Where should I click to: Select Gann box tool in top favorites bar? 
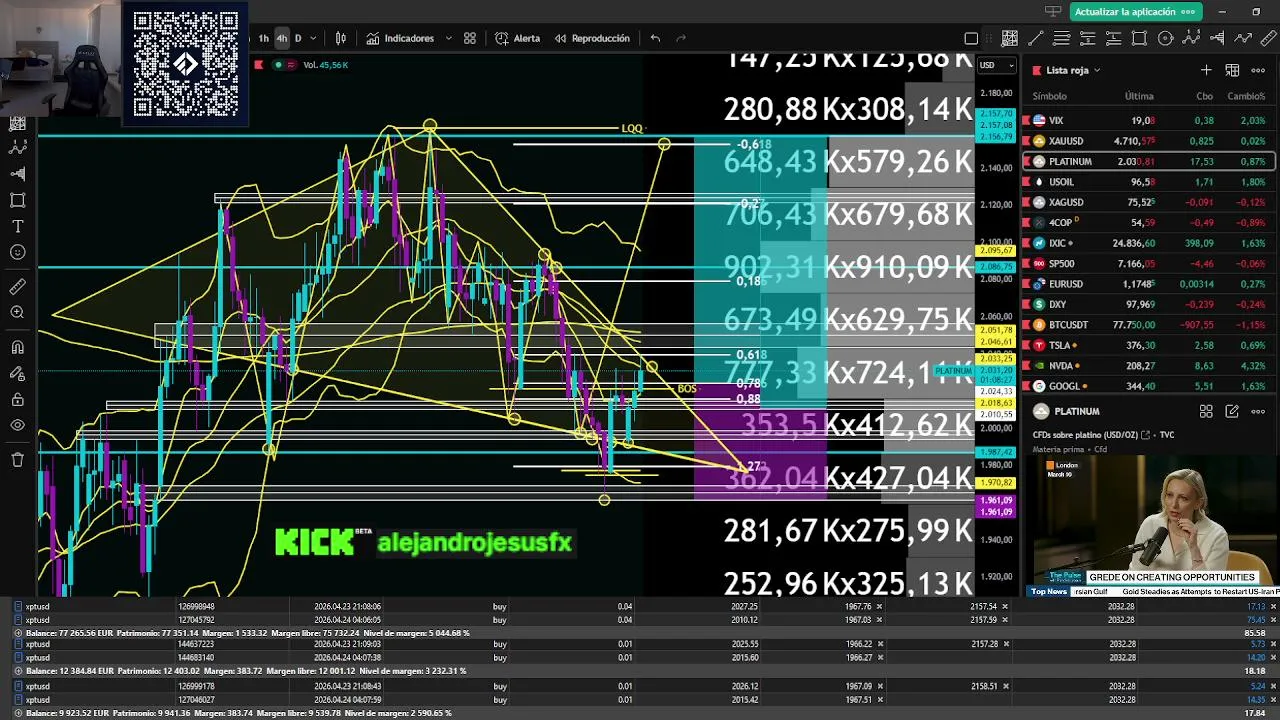pos(1010,38)
